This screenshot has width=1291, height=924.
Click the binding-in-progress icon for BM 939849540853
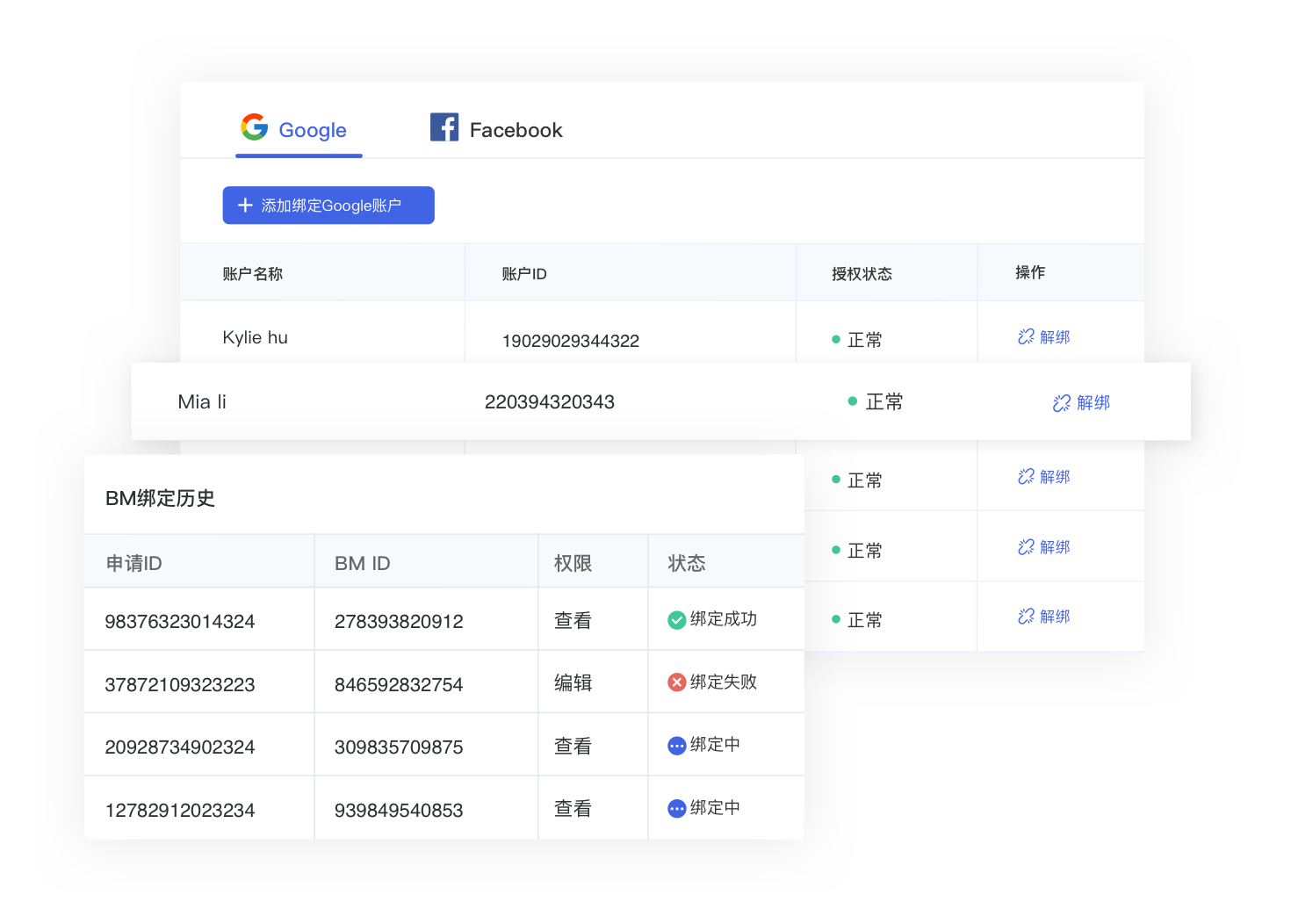[x=676, y=808]
